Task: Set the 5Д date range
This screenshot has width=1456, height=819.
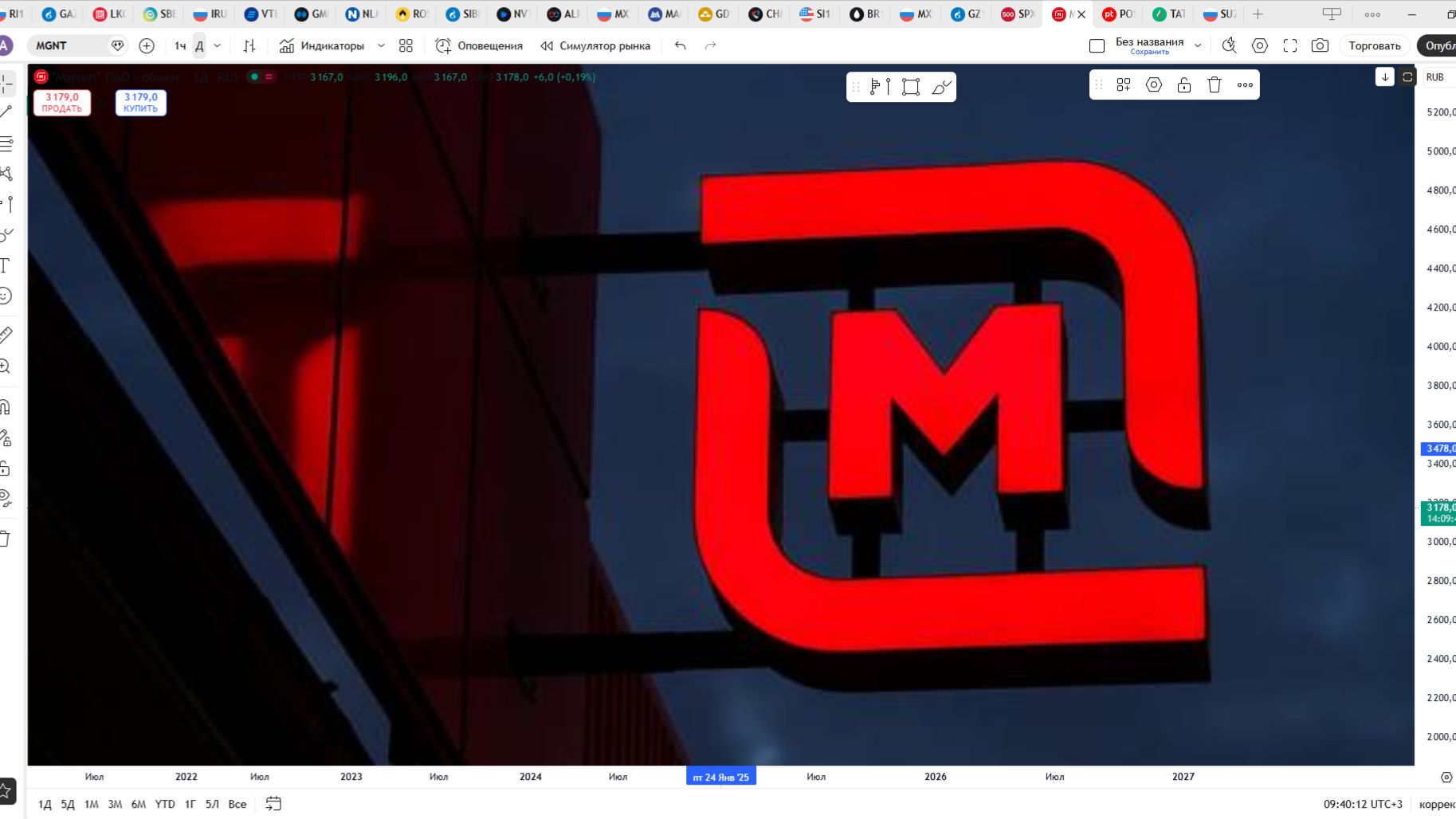Action: tap(68, 804)
